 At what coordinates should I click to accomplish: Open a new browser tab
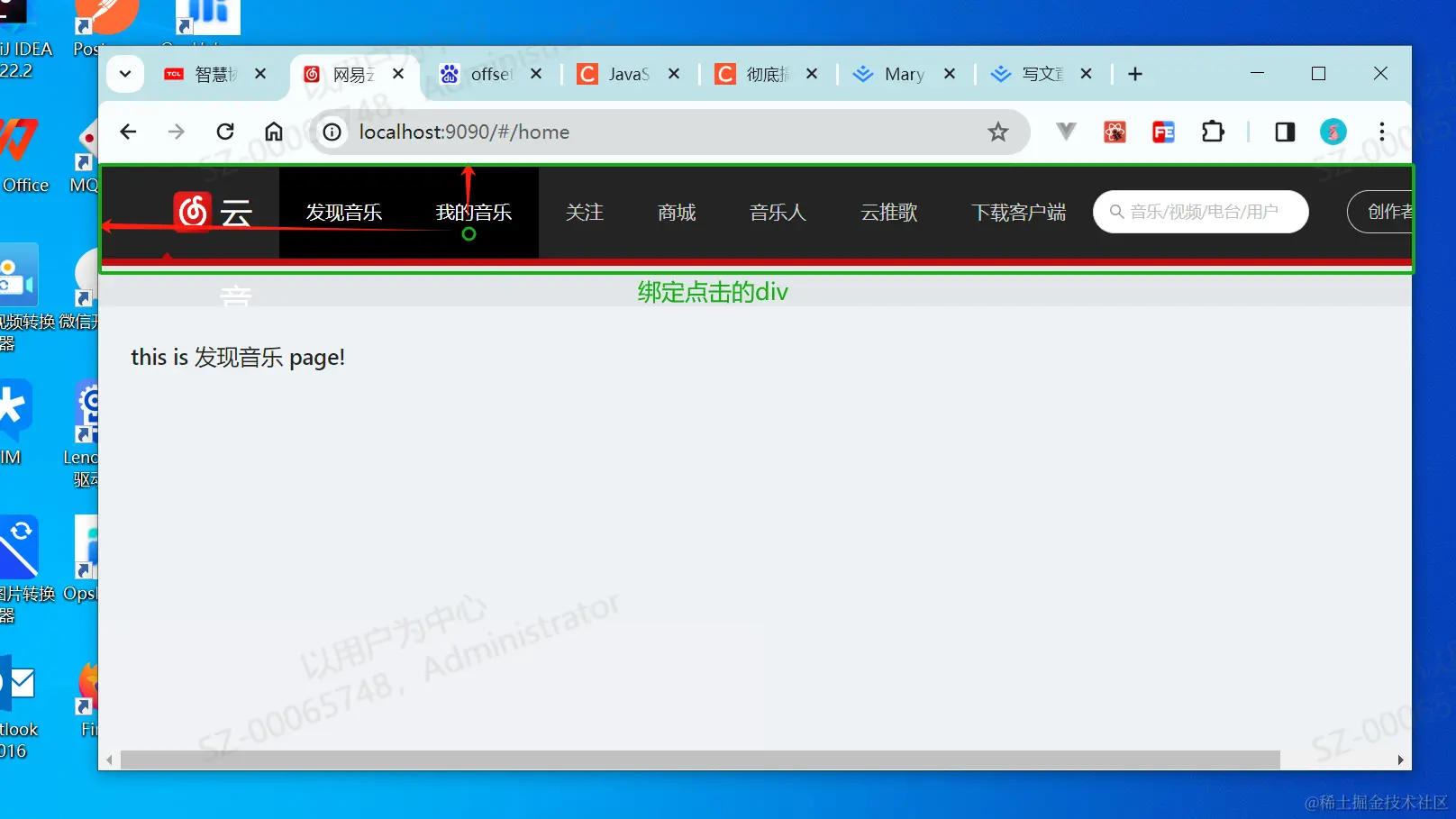coord(1135,74)
